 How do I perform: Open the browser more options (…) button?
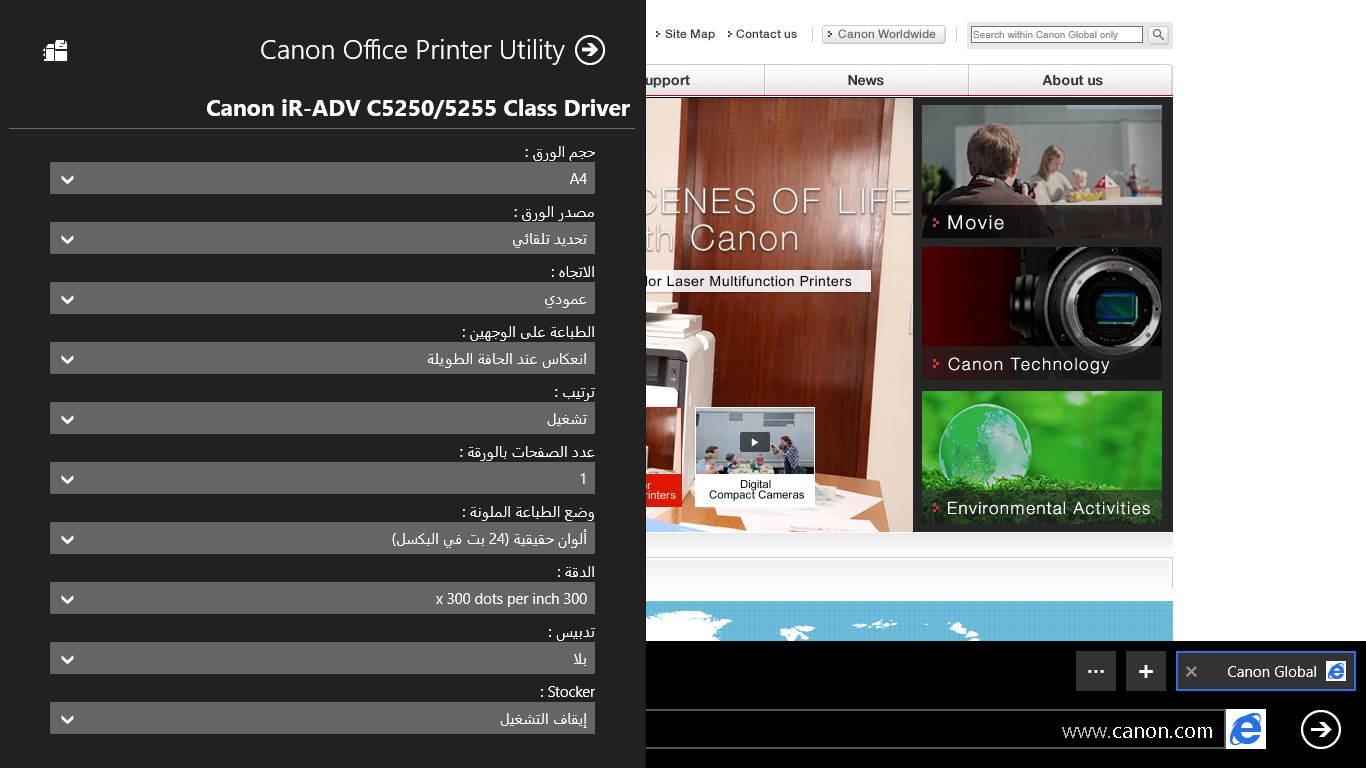[1096, 671]
